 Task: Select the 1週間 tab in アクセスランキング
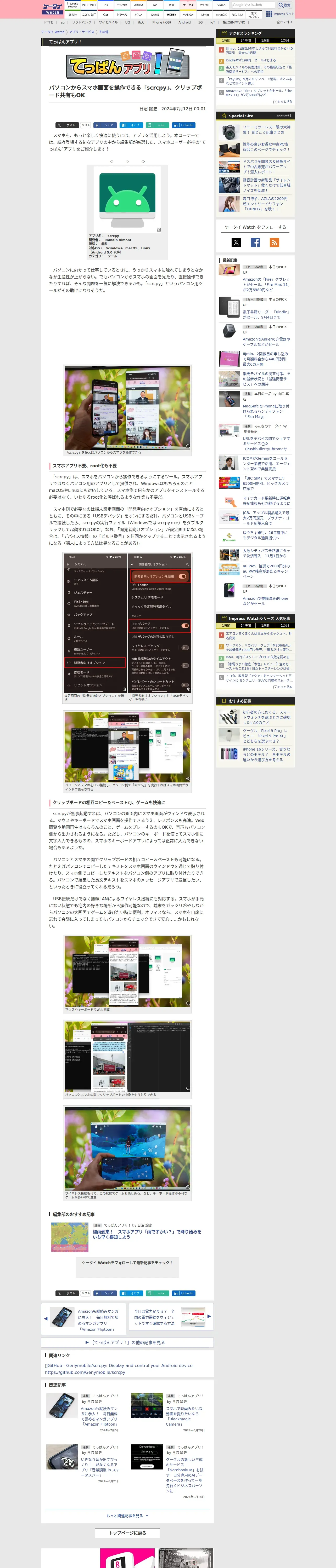265,40
